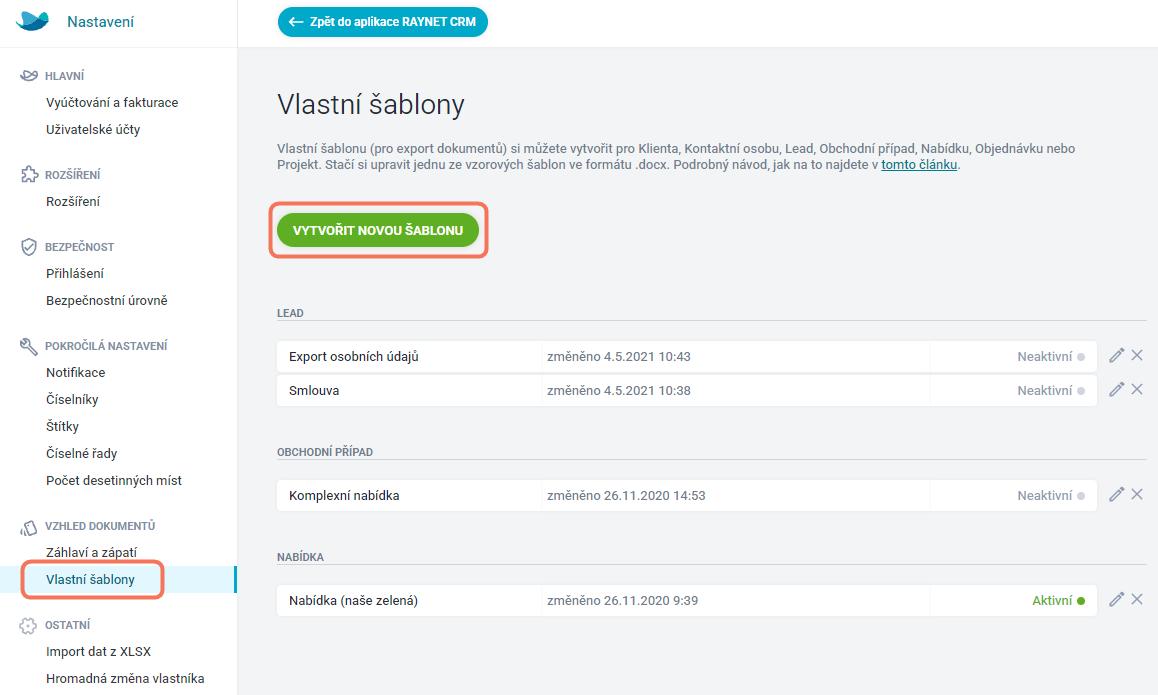Go back via Zpět do aplikace RAYNET CRM

coord(383,22)
